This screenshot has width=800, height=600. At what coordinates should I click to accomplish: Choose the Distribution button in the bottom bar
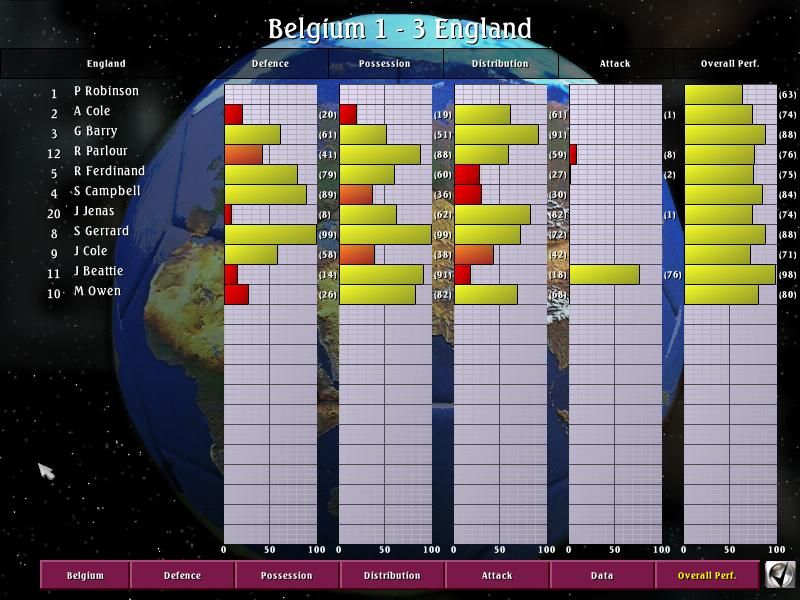392,575
